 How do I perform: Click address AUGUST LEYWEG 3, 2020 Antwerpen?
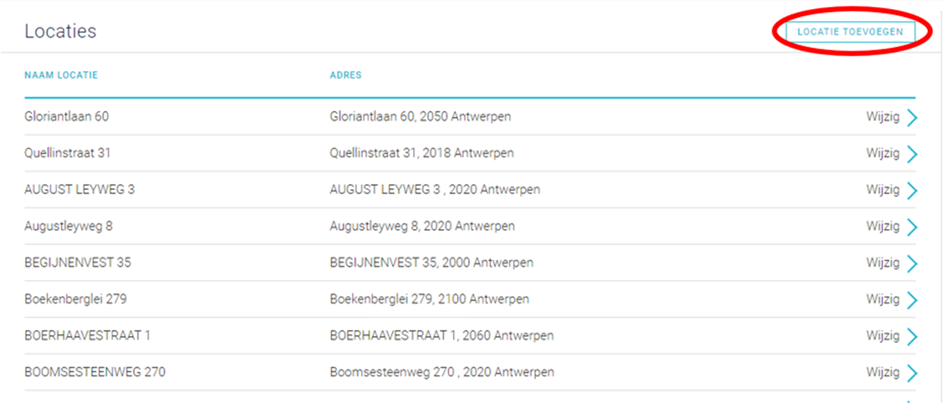tap(435, 190)
